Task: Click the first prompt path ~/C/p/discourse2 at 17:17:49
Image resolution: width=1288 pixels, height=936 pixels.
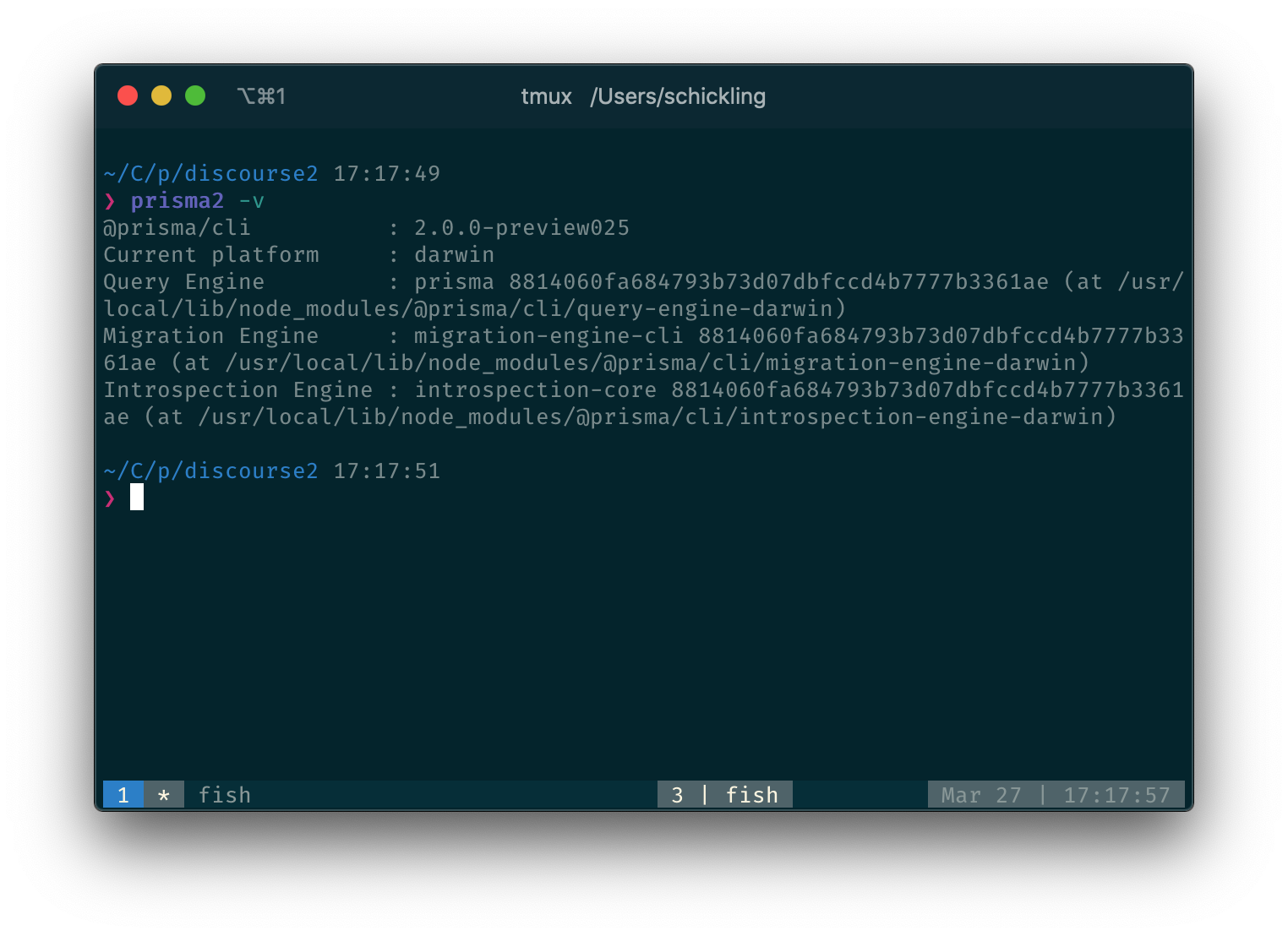Action: pyautogui.click(x=210, y=174)
